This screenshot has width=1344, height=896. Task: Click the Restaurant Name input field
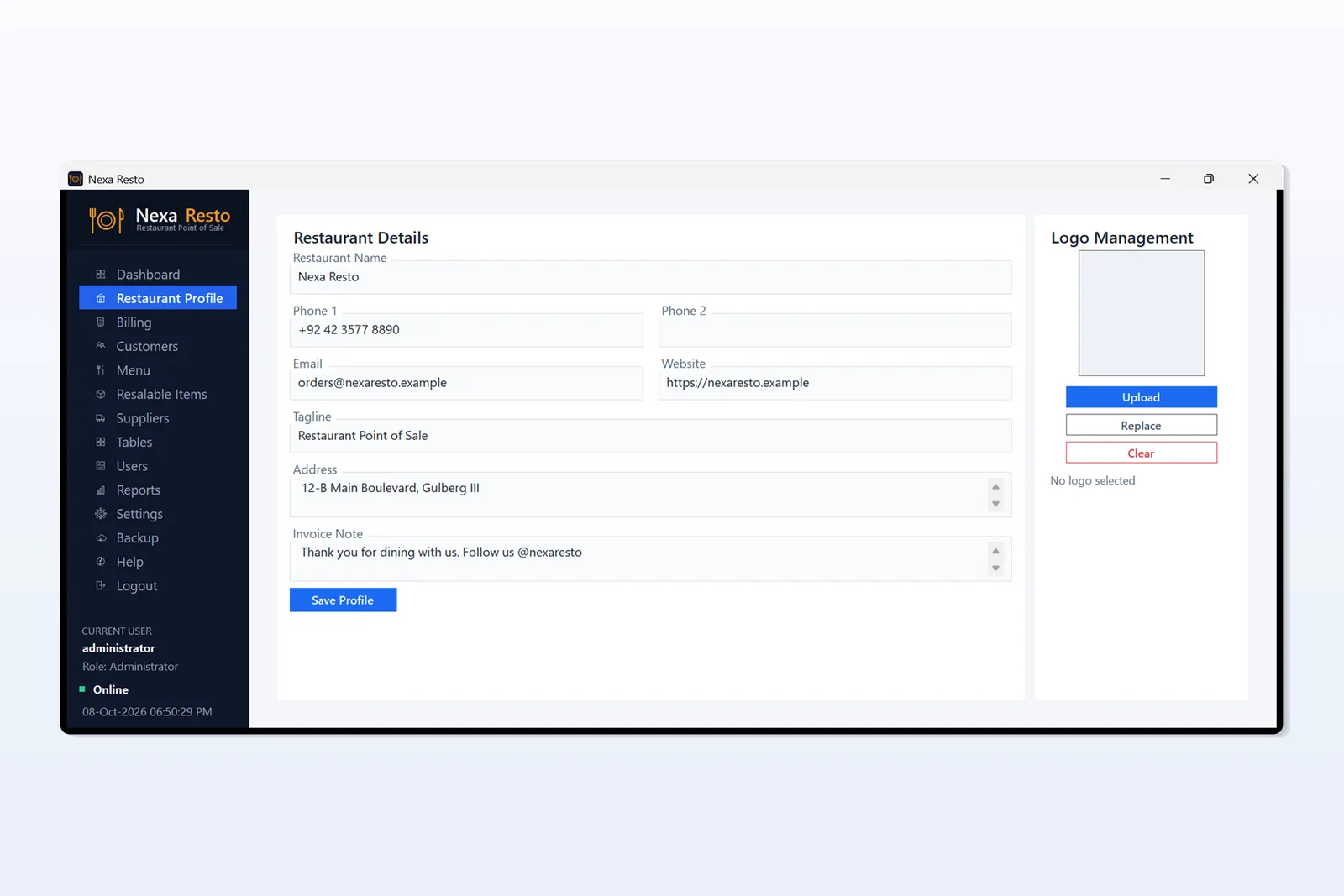(x=651, y=277)
